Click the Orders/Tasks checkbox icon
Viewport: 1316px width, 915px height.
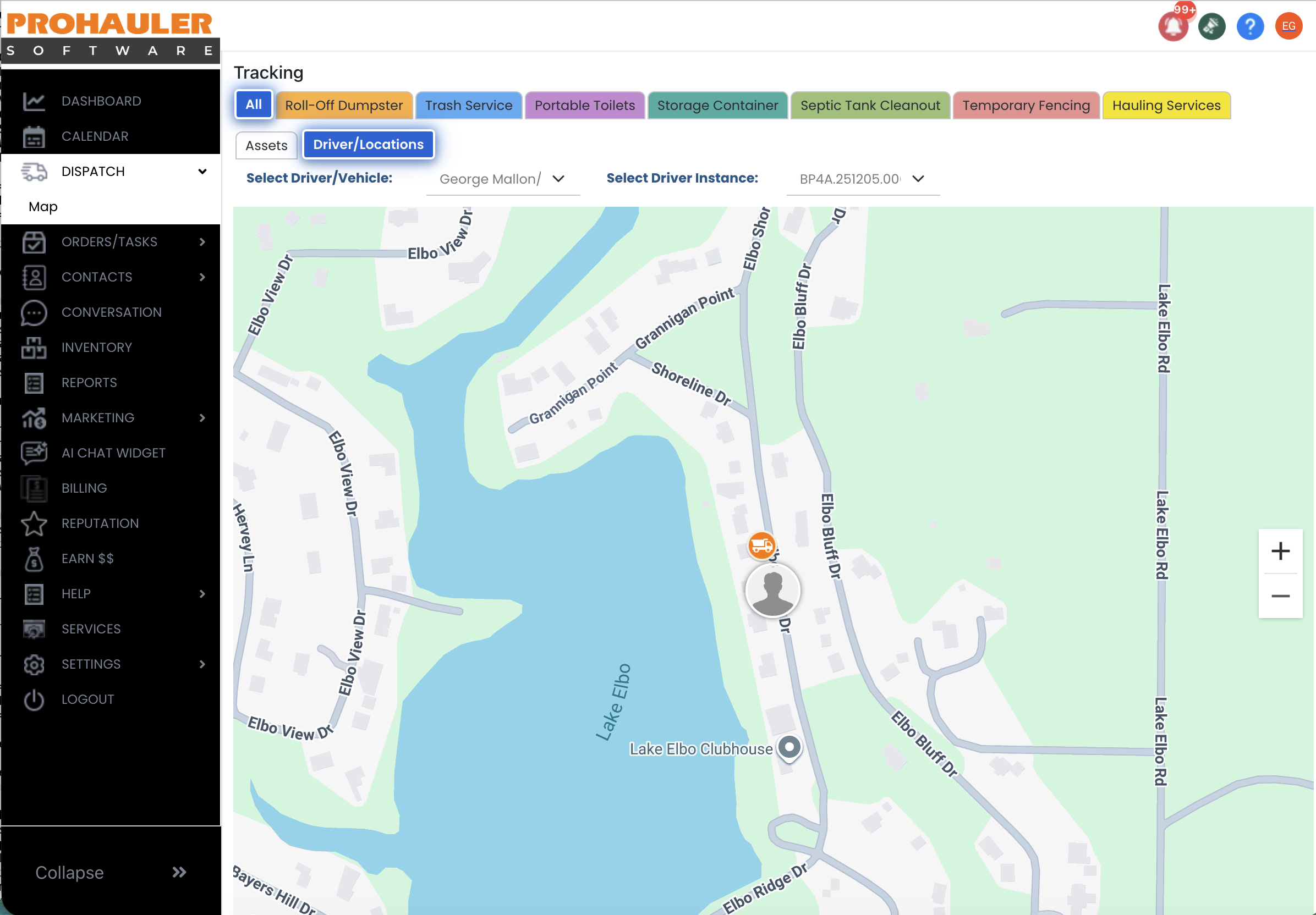point(34,242)
